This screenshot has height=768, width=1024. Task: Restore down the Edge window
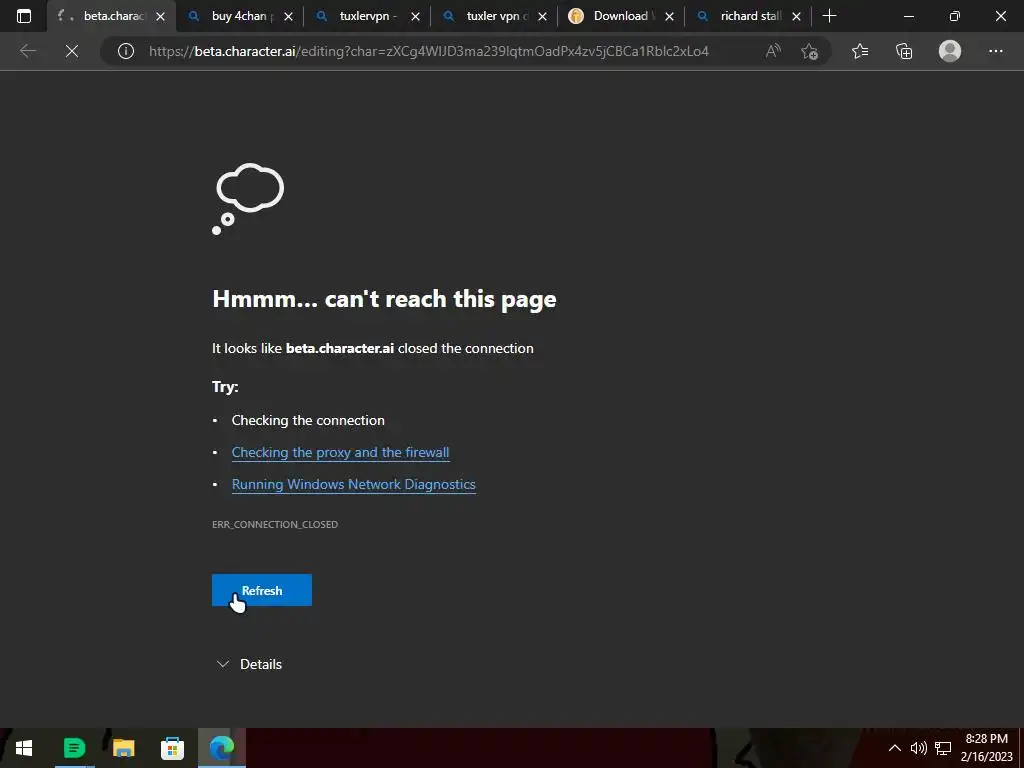pyautogui.click(x=955, y=16)
